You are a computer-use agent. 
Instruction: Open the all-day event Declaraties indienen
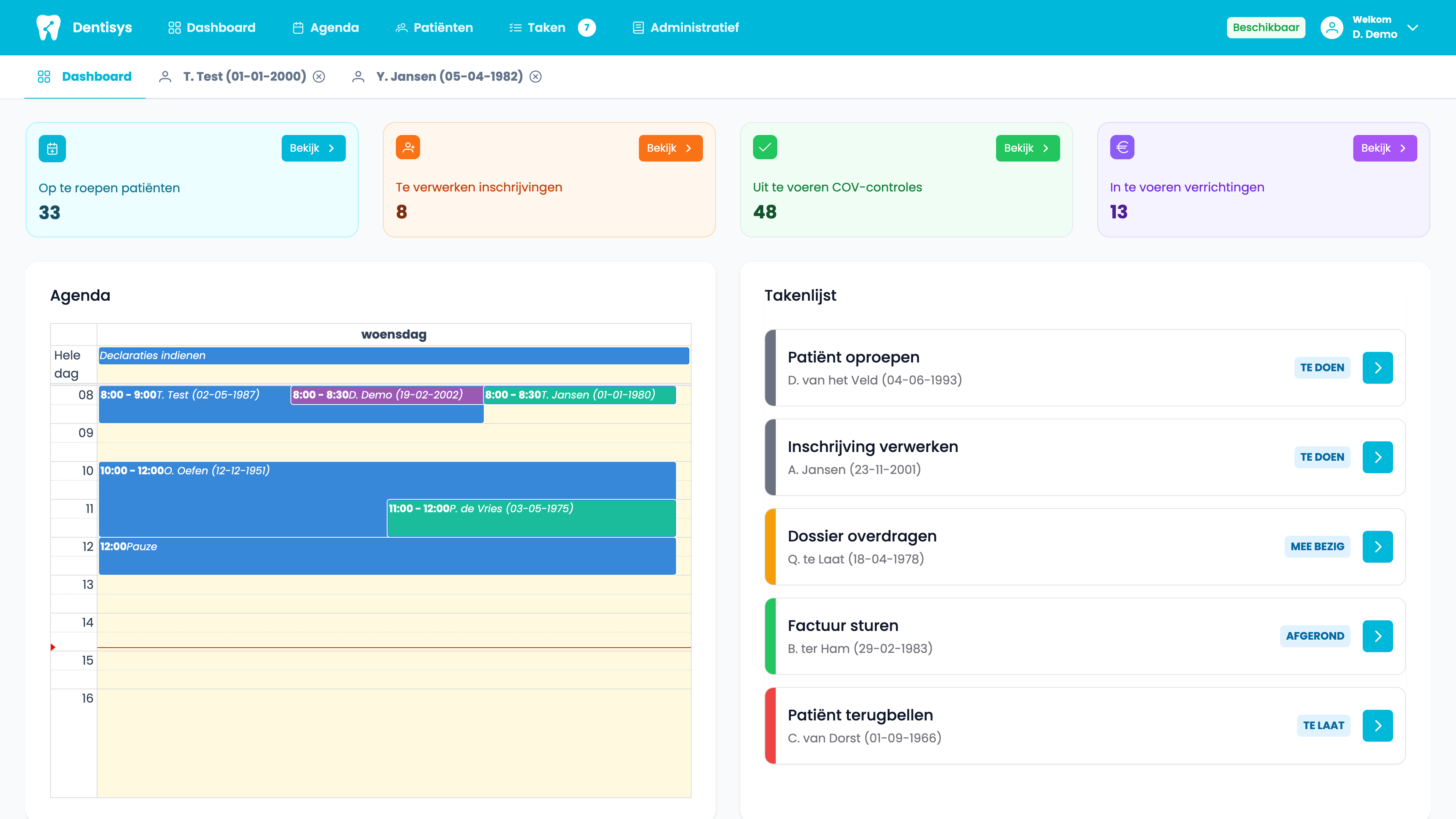(394, 356)
